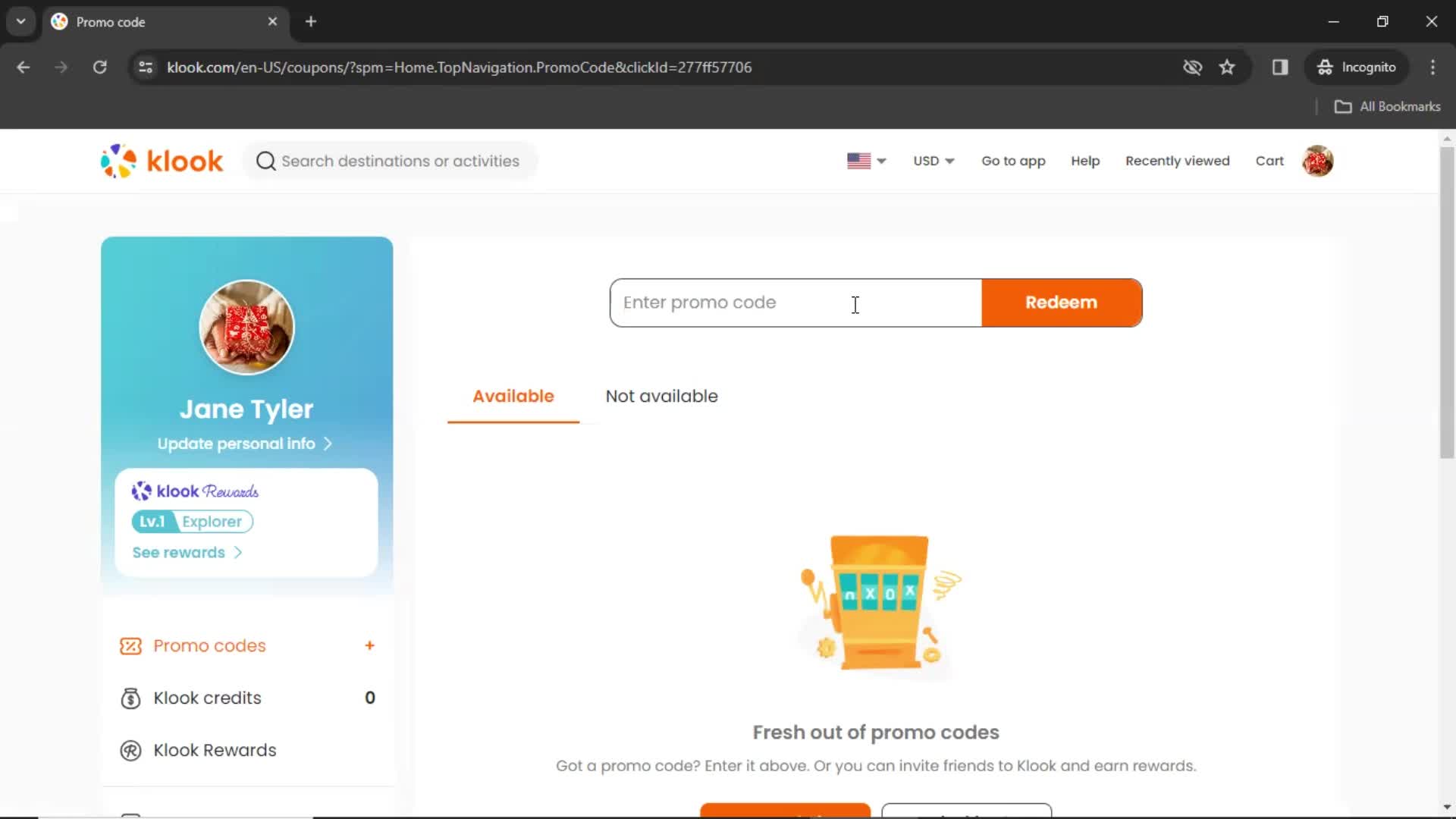Reload the page

(99, 67)
